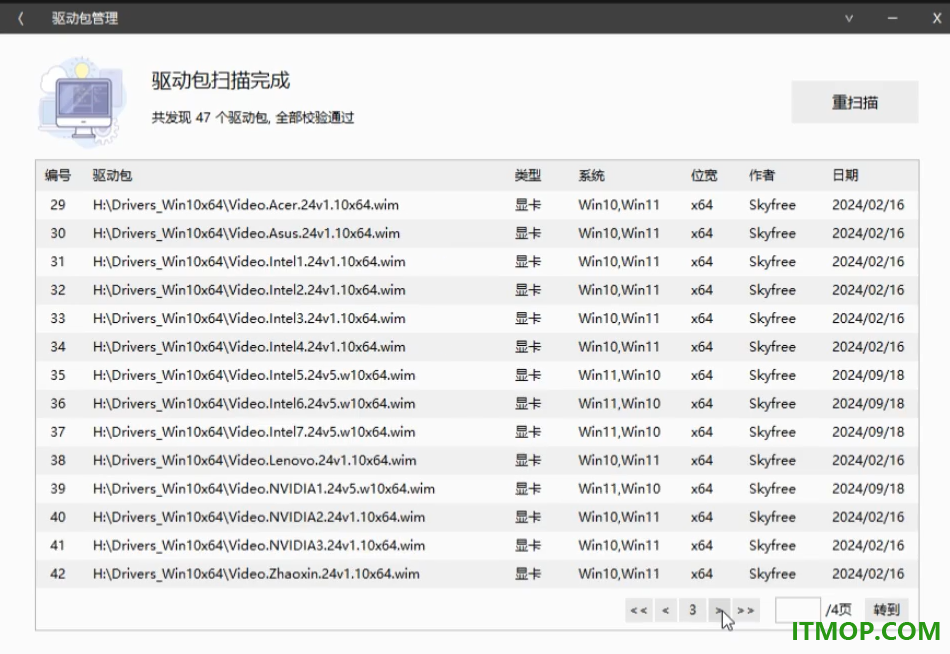This screenshot has height=654, width=950.
Task: Click the 位宽 column header
Action: coord(704,176)
